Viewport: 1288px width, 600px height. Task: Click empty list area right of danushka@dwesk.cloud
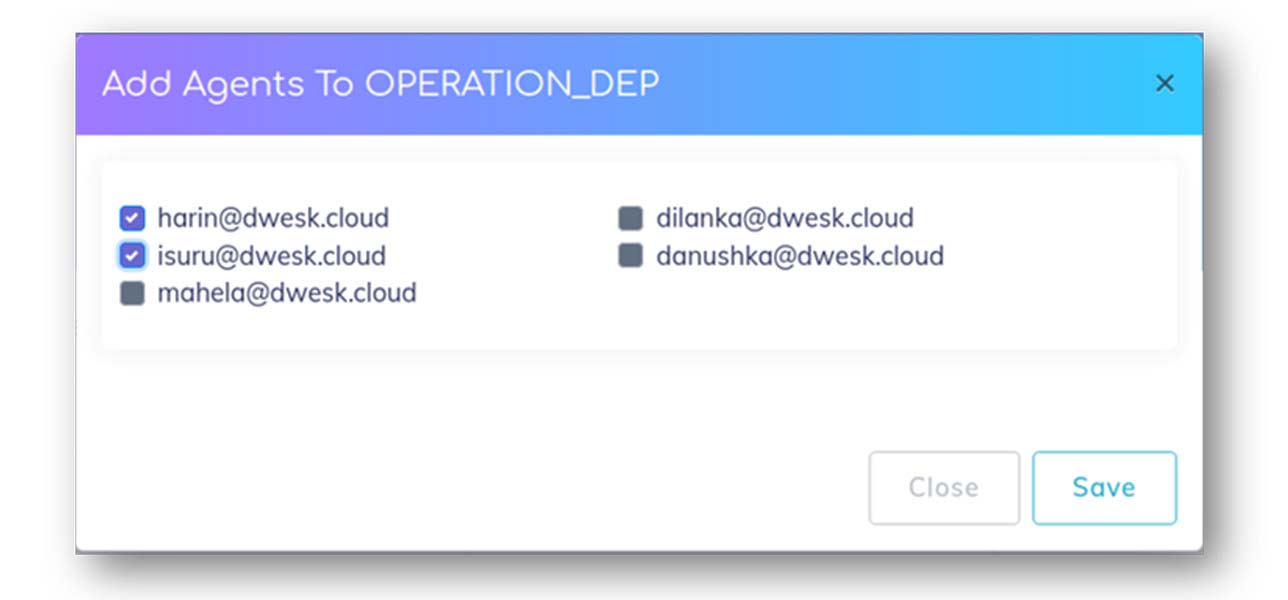[1060, 256]
